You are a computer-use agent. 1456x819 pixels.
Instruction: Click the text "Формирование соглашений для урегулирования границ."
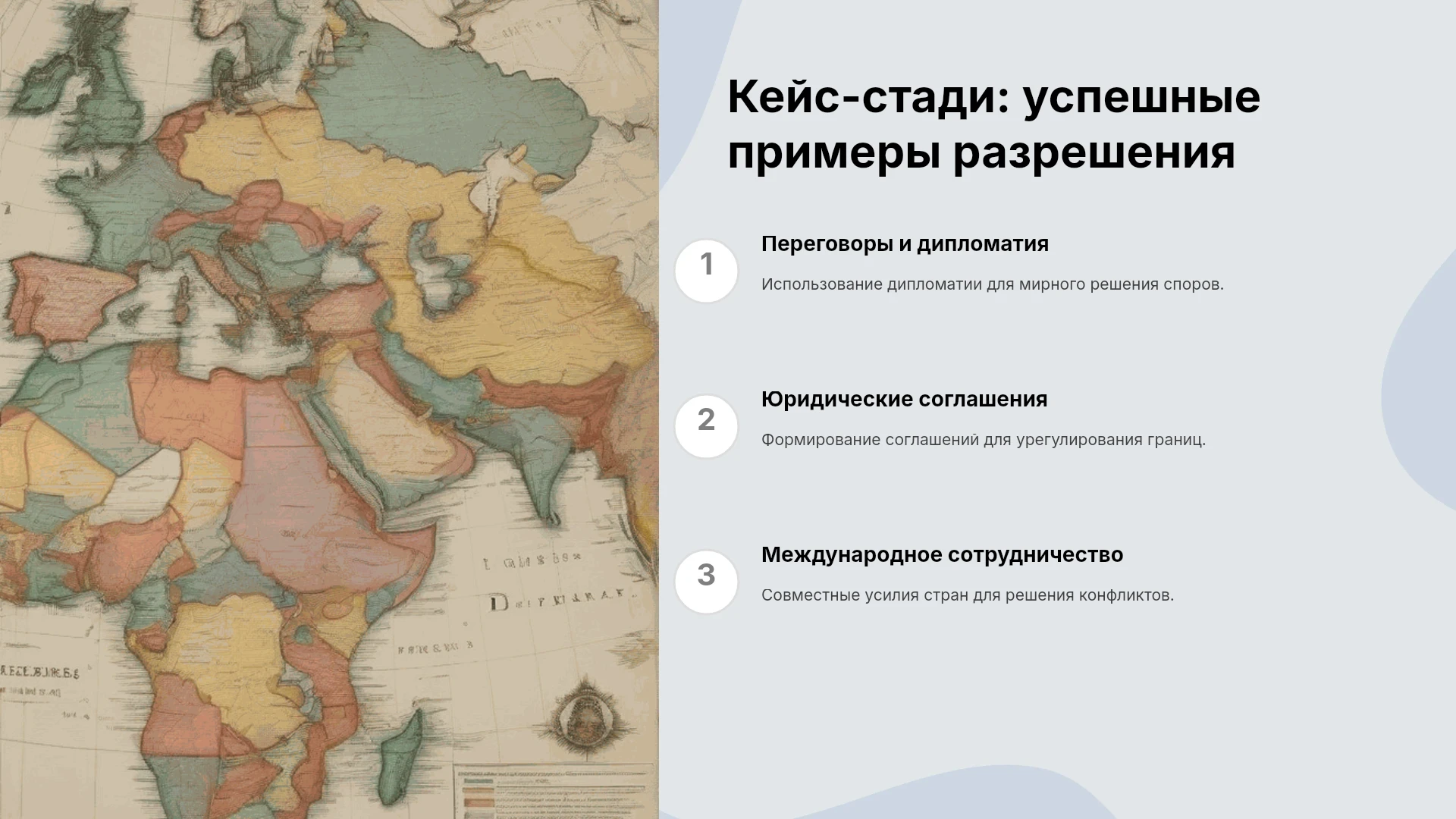point(983,440)
